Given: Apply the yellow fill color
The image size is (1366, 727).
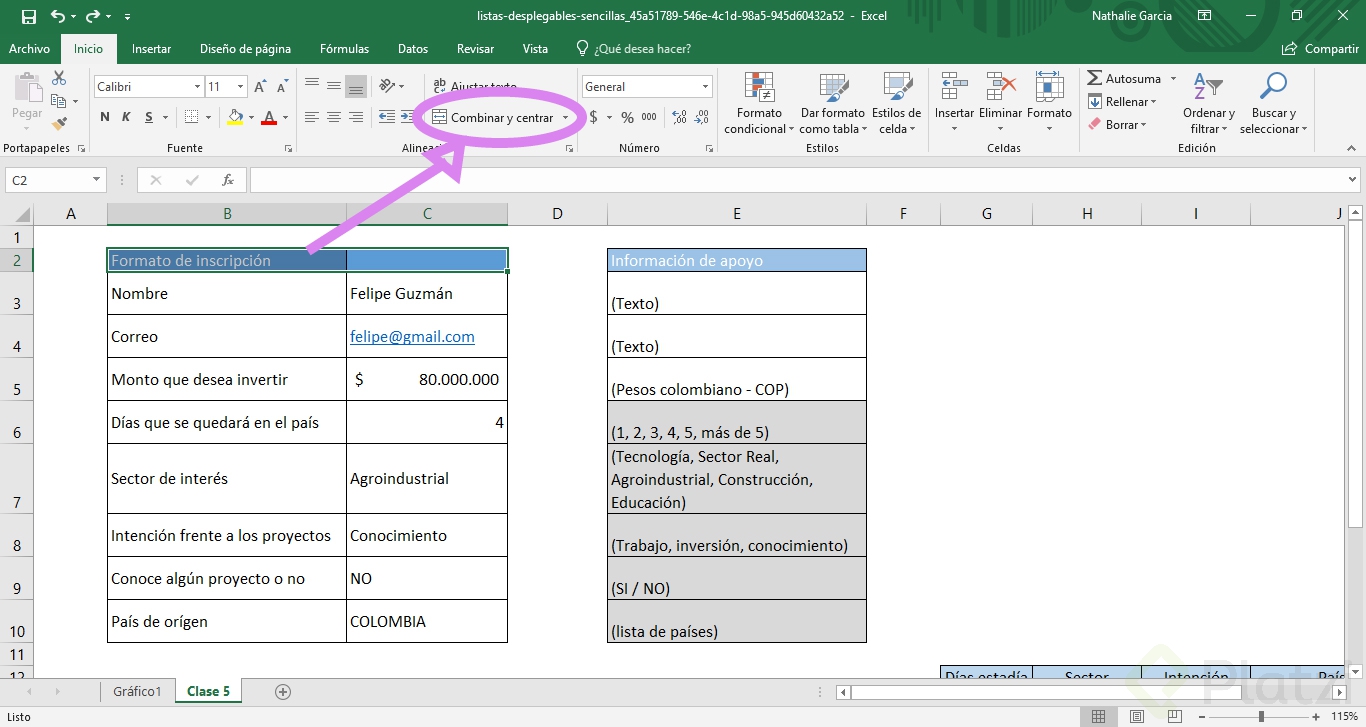Looking at the screenshot, I should click(235, 117).
